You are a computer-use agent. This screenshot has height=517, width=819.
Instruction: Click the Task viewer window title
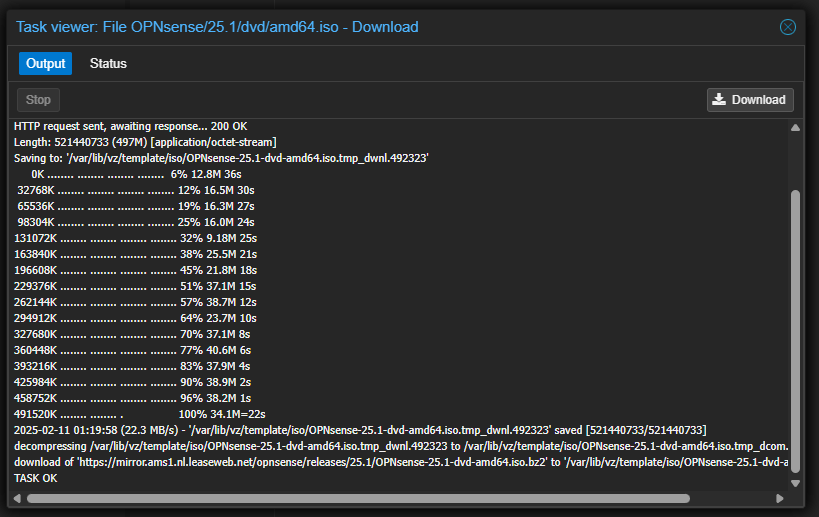pyautogui.click(x=217, y=27)
